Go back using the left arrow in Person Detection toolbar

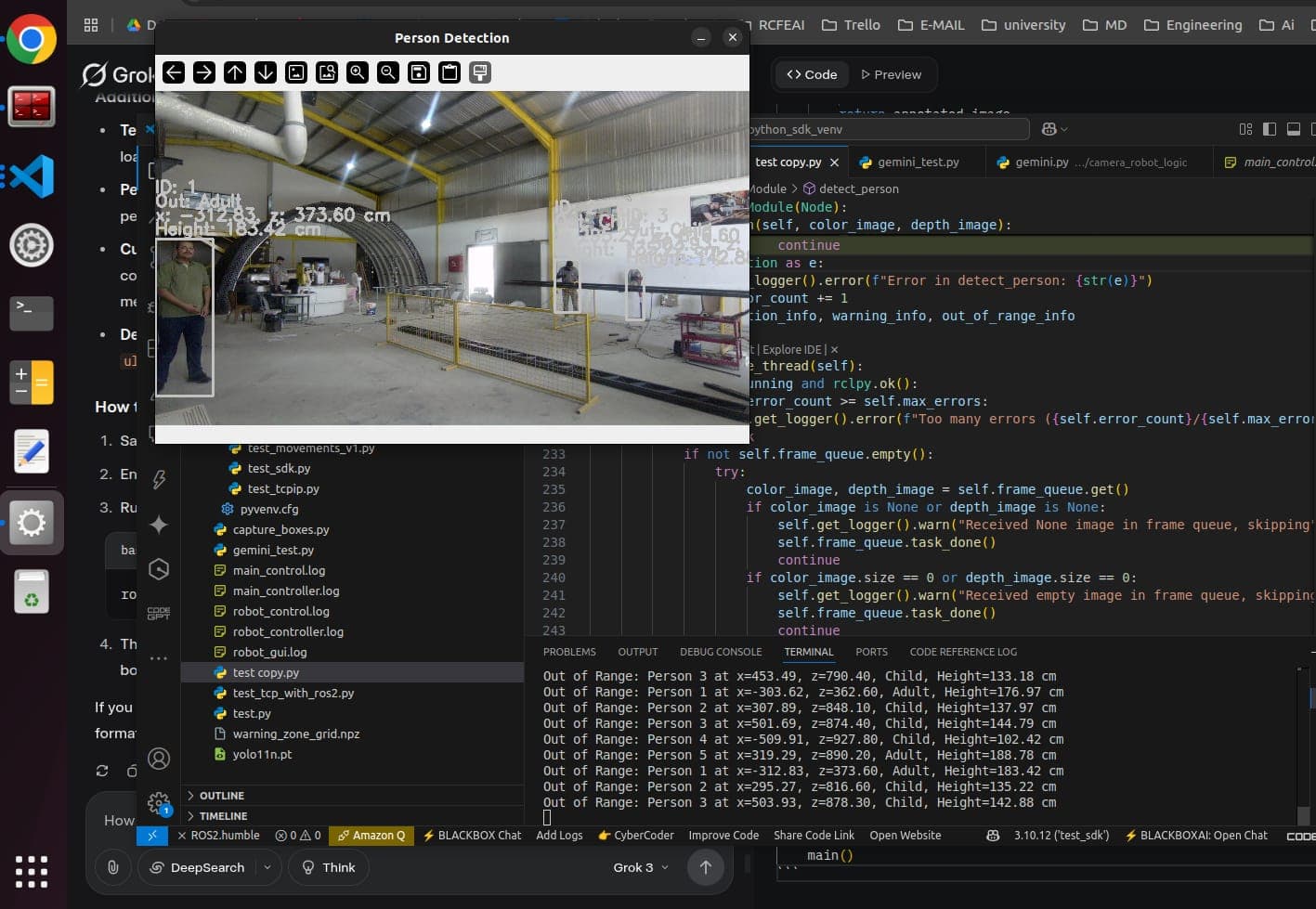[174, 72]
